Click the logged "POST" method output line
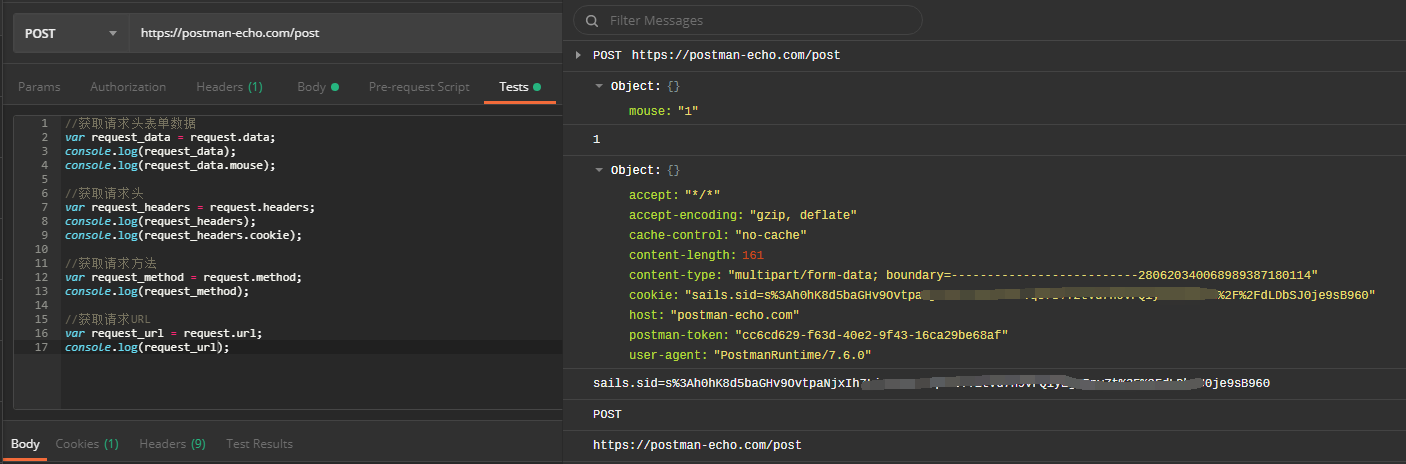1406x464 pixels. 607,414
